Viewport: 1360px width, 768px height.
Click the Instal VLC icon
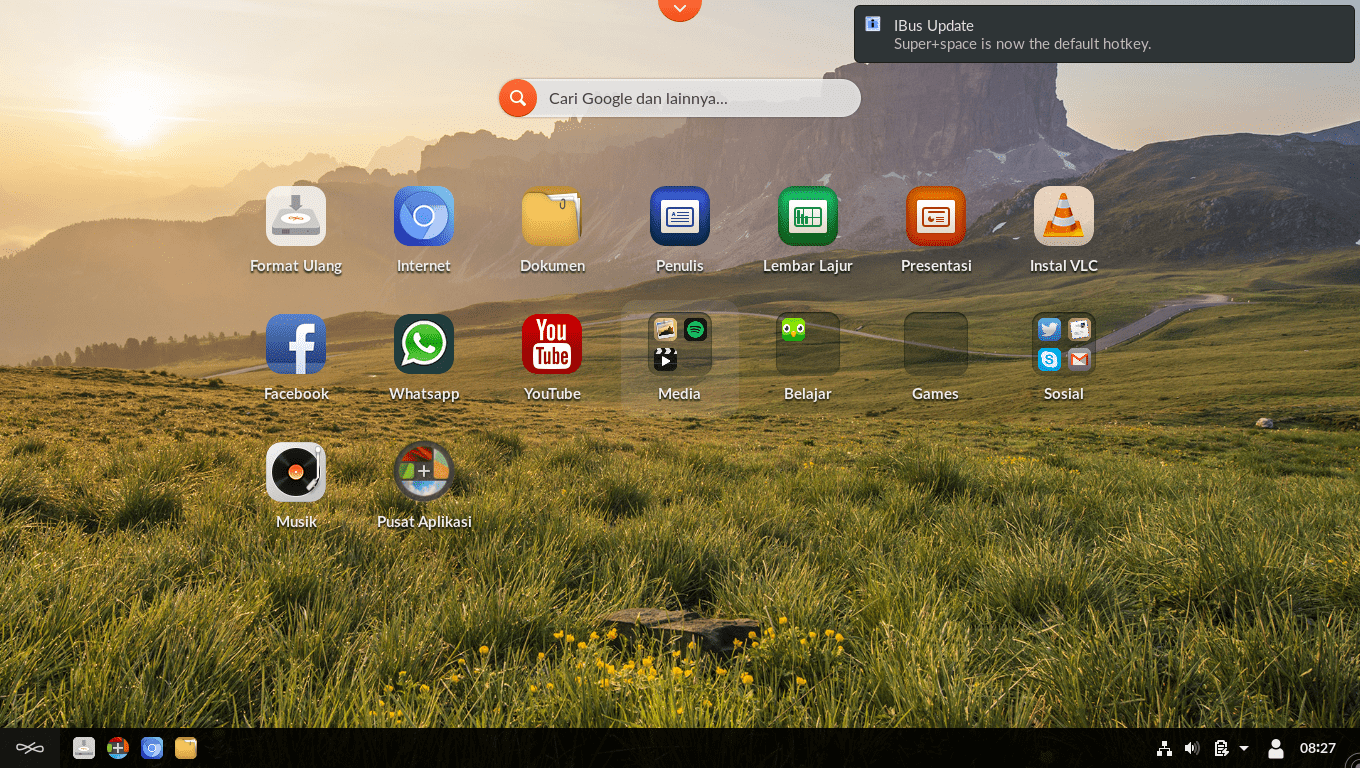pyautogui.click(x=1064, y=216)
